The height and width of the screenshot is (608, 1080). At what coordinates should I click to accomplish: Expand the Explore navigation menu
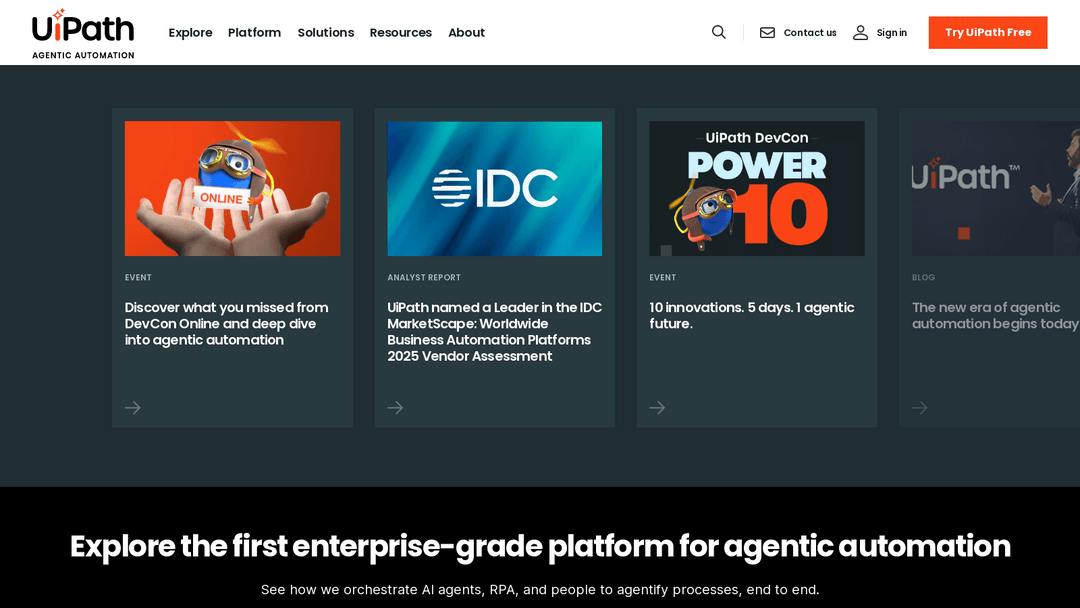pyautogui.click(x=190, y=33)
